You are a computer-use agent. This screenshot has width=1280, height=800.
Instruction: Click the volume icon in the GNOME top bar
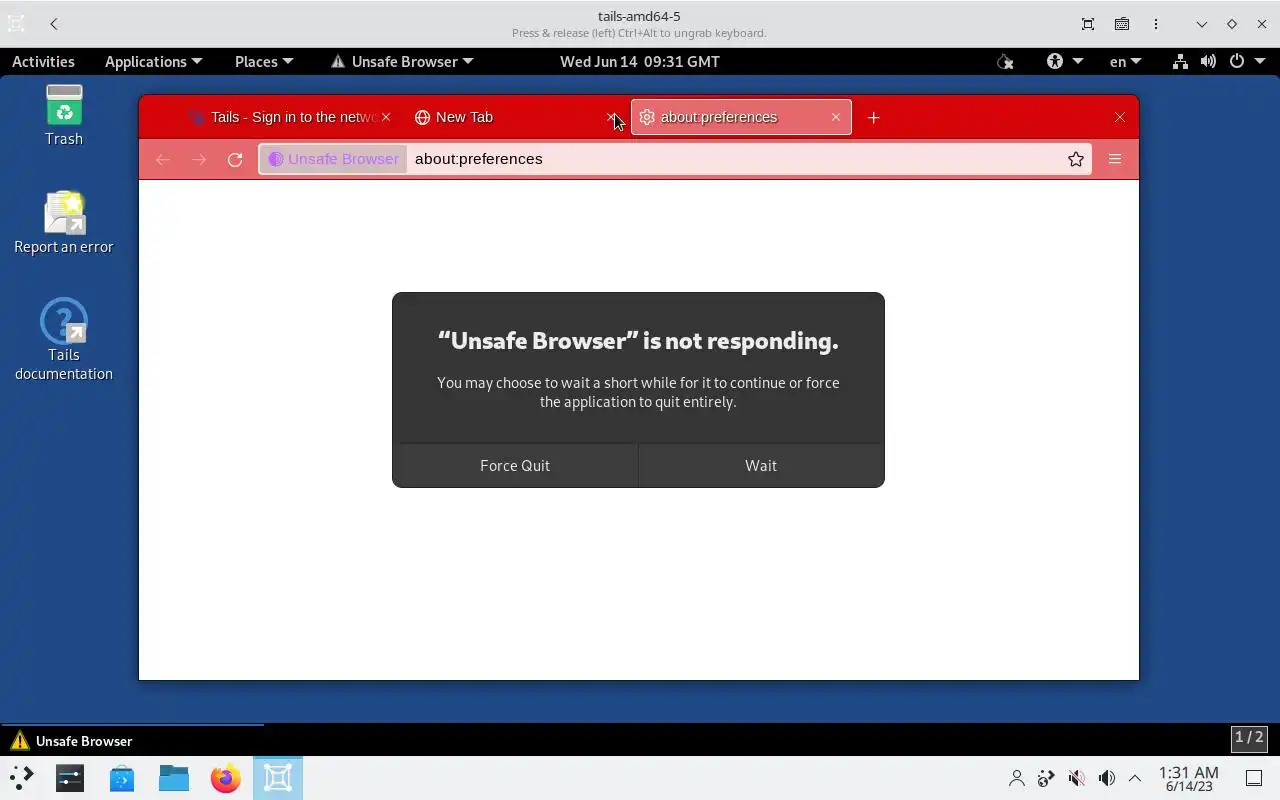[x=1208, y=61]
